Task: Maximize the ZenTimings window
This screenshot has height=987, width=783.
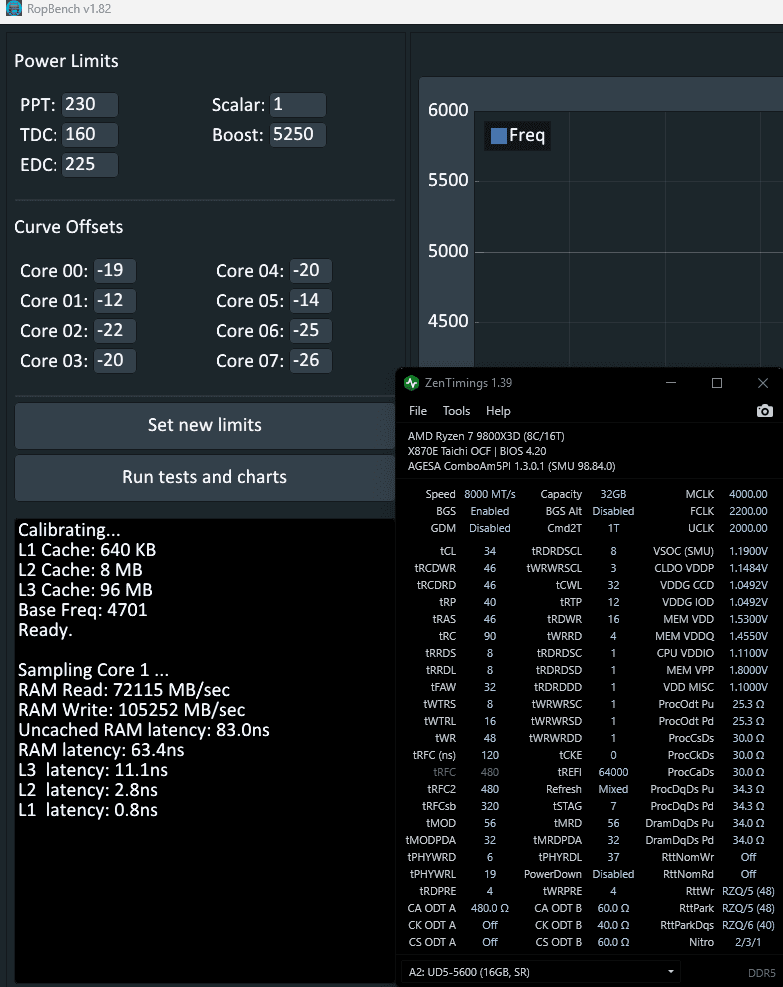Action: tap(717, 383)
